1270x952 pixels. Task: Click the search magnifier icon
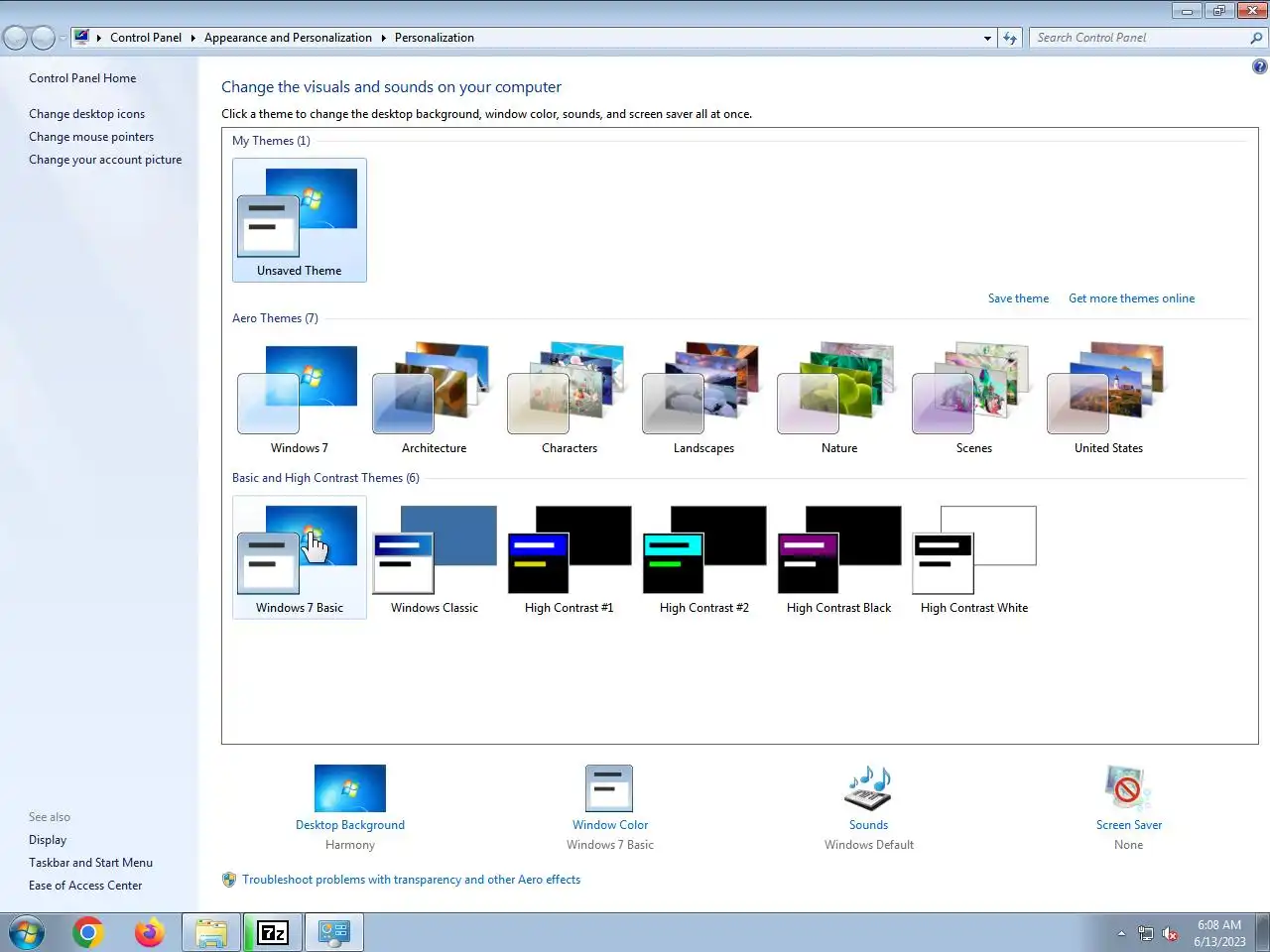coord(1256,38)
